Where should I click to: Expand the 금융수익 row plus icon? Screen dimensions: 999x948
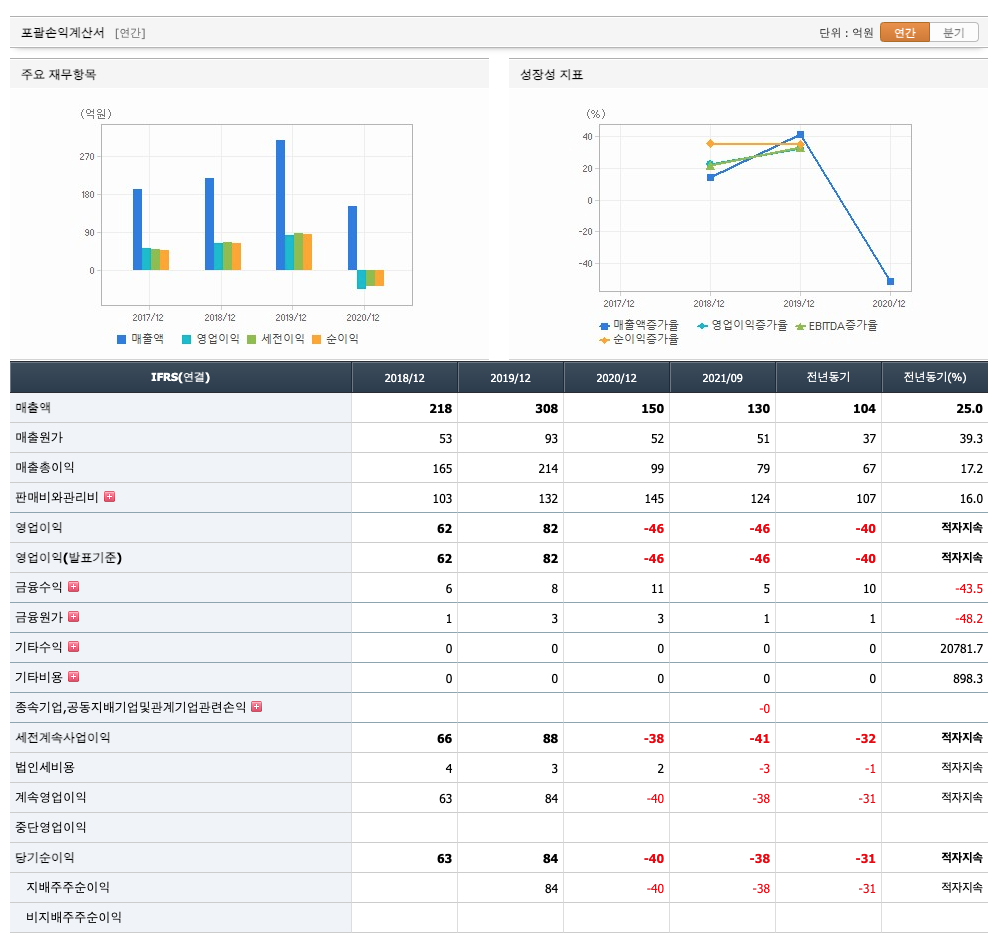click(74, 586)
